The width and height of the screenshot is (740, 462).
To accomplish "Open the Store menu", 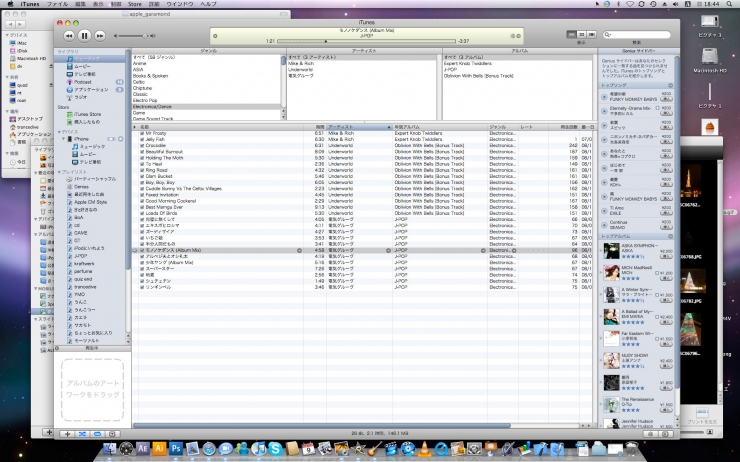I will tap(135, 4).
